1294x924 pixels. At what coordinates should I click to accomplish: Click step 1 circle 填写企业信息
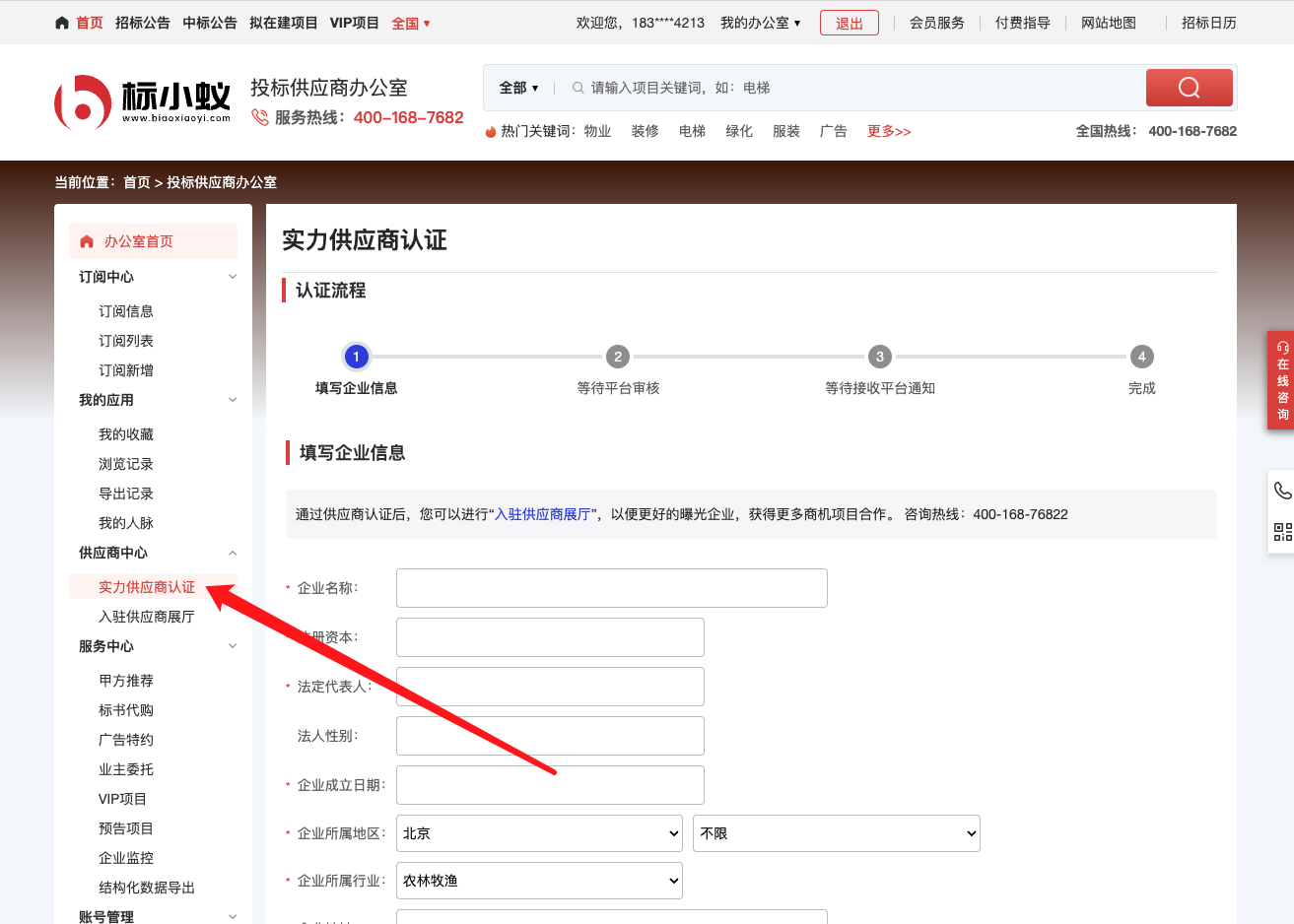pos(356,357)
